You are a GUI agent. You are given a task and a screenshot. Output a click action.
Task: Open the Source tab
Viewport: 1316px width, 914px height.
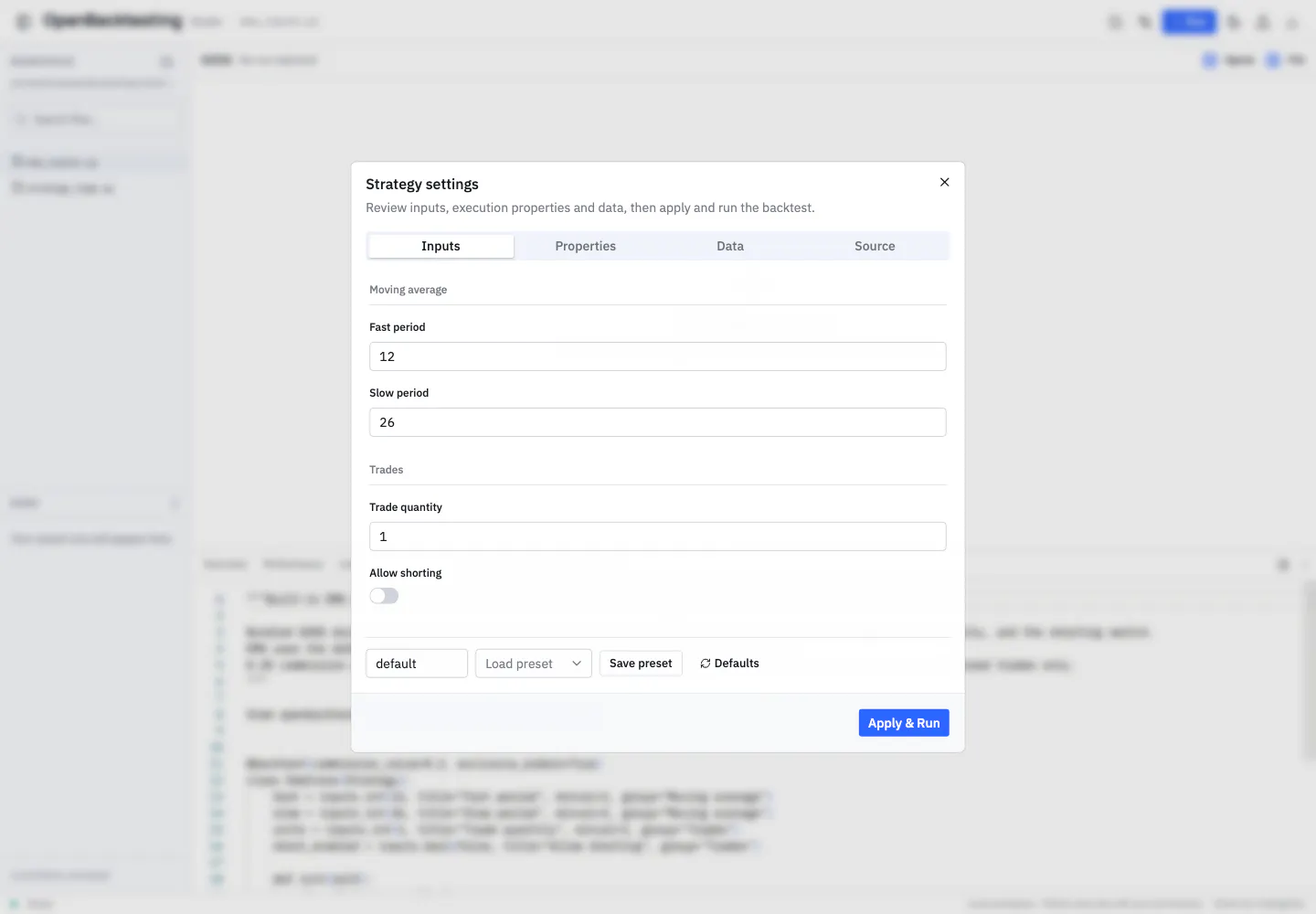(x=875, y=246)
